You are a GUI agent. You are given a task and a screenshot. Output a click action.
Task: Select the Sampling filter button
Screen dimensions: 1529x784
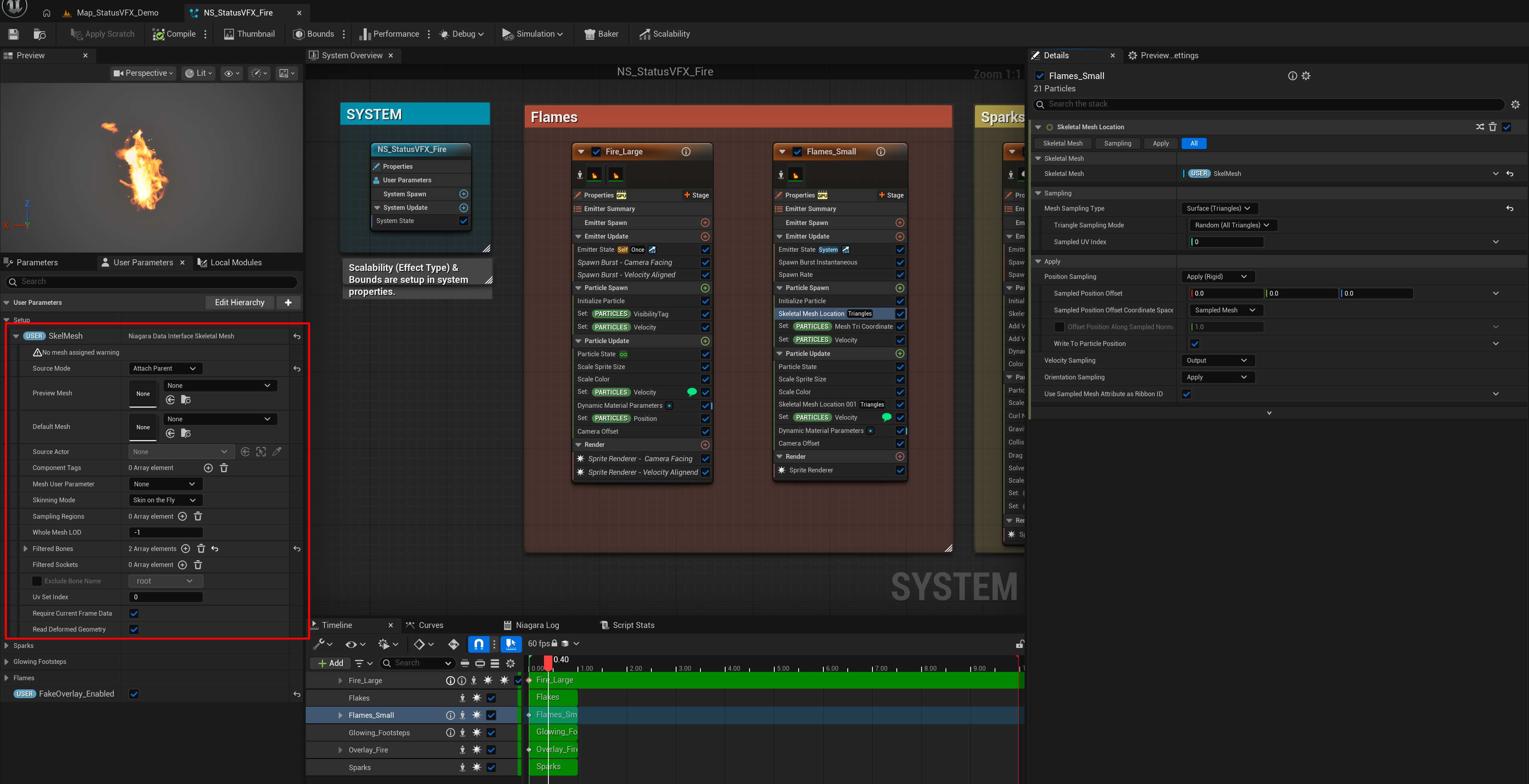click(1117, 144)
